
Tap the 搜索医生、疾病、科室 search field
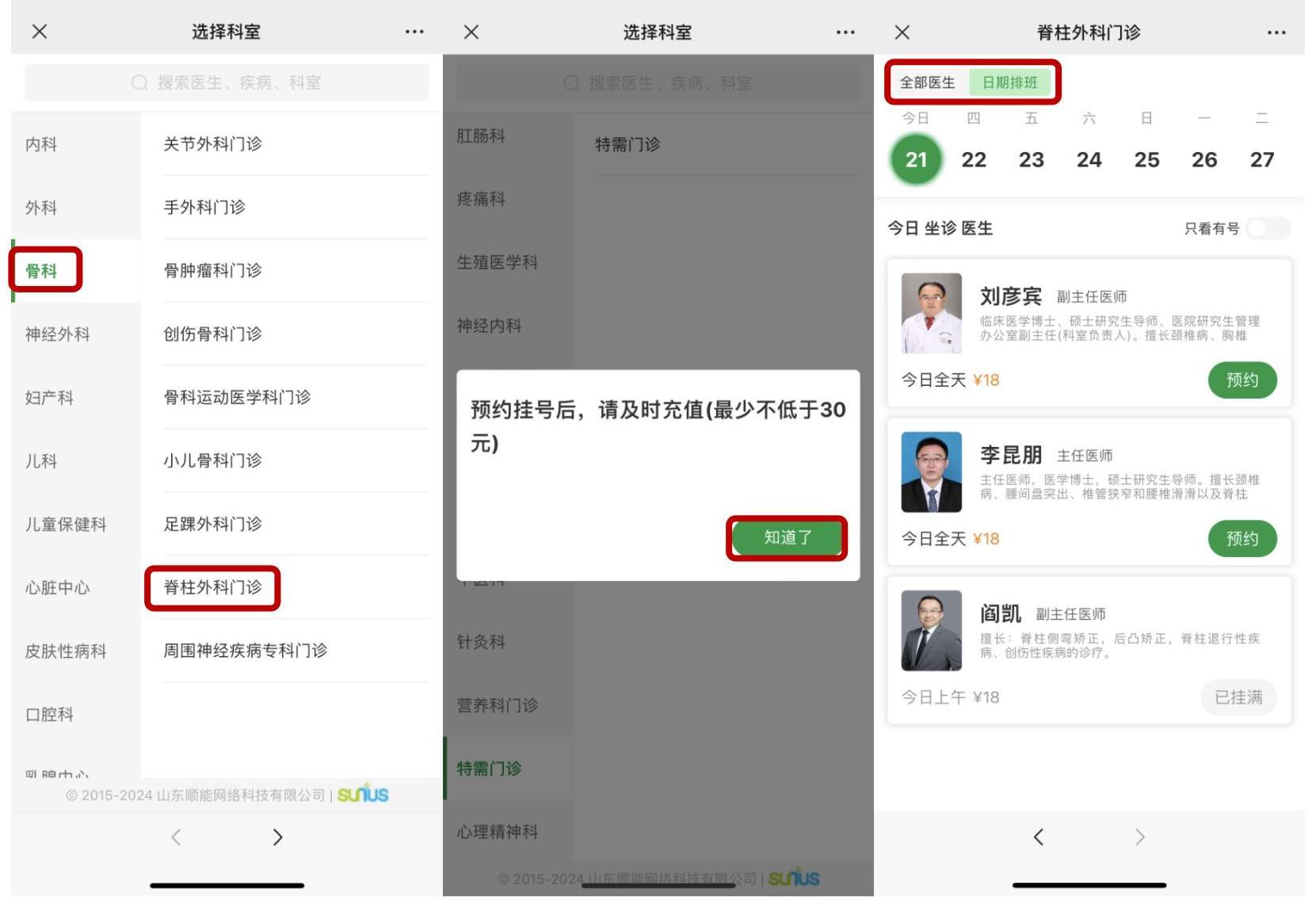point(226,82)
